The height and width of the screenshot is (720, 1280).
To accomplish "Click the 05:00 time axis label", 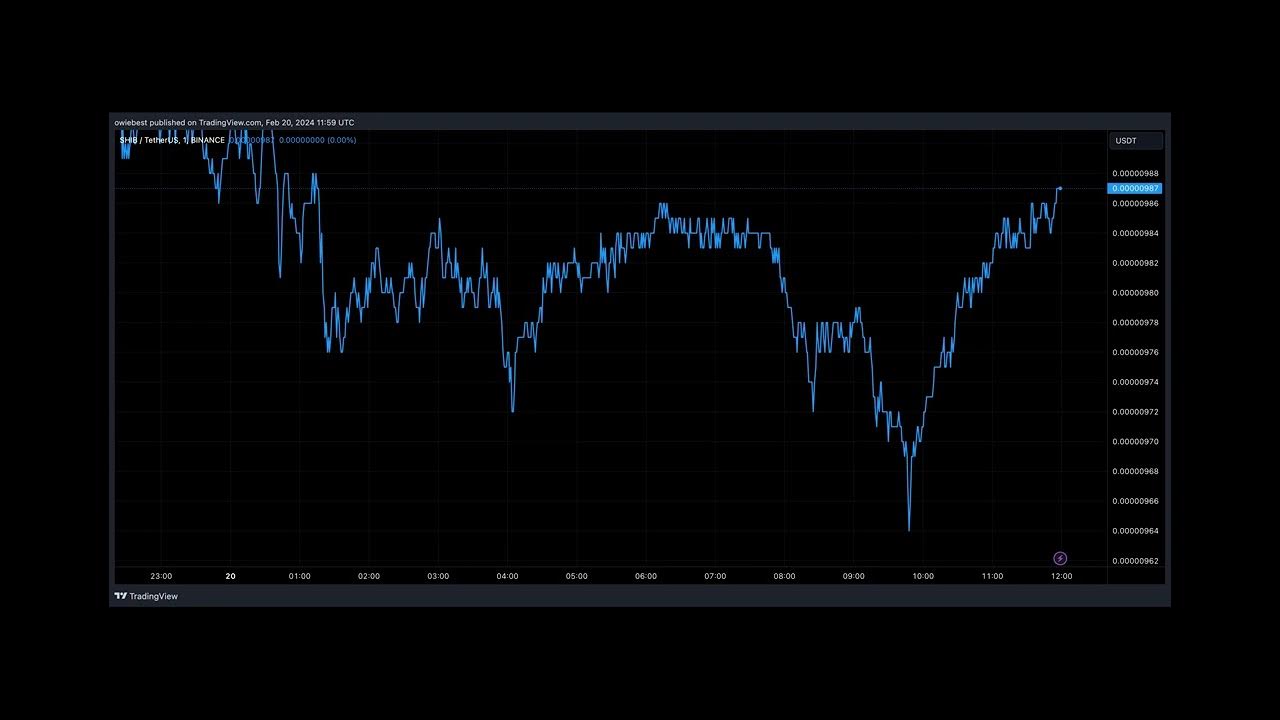I will (577, 576).
